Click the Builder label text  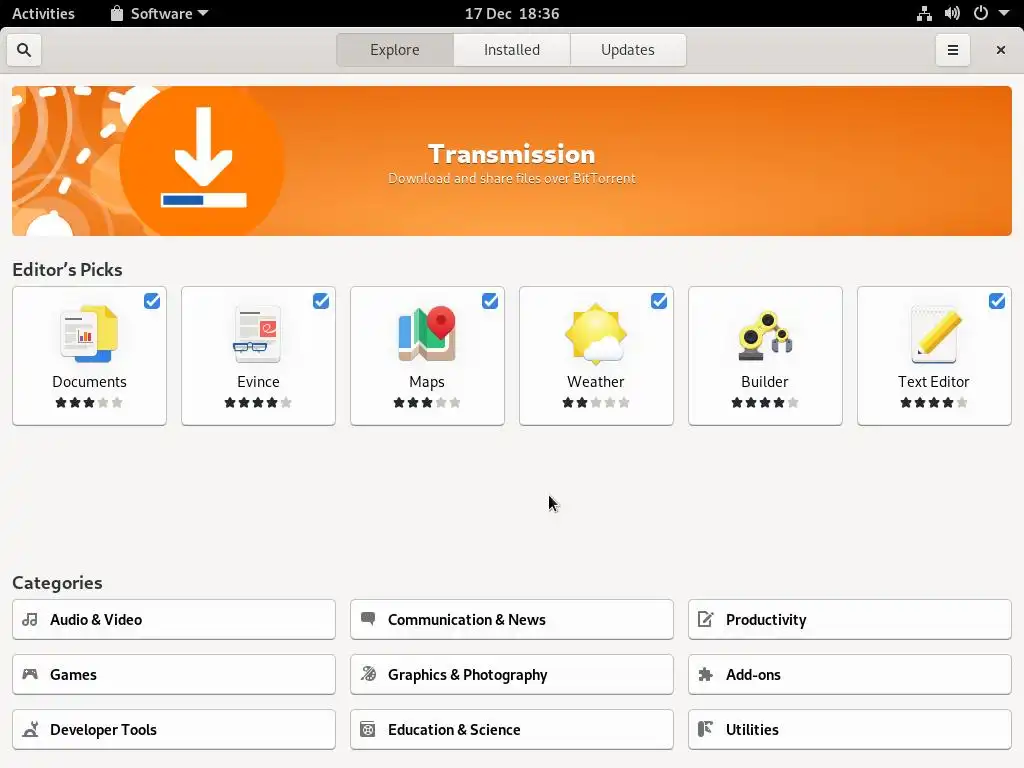coord(765,381)
